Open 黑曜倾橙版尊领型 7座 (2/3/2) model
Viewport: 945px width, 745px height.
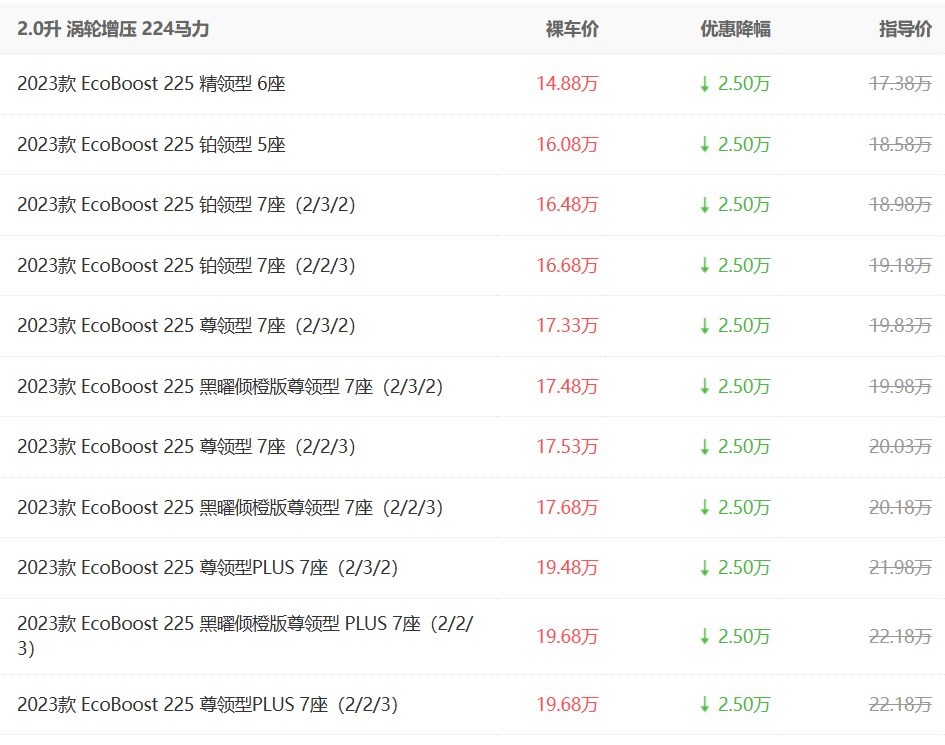[x=230, y=386]
